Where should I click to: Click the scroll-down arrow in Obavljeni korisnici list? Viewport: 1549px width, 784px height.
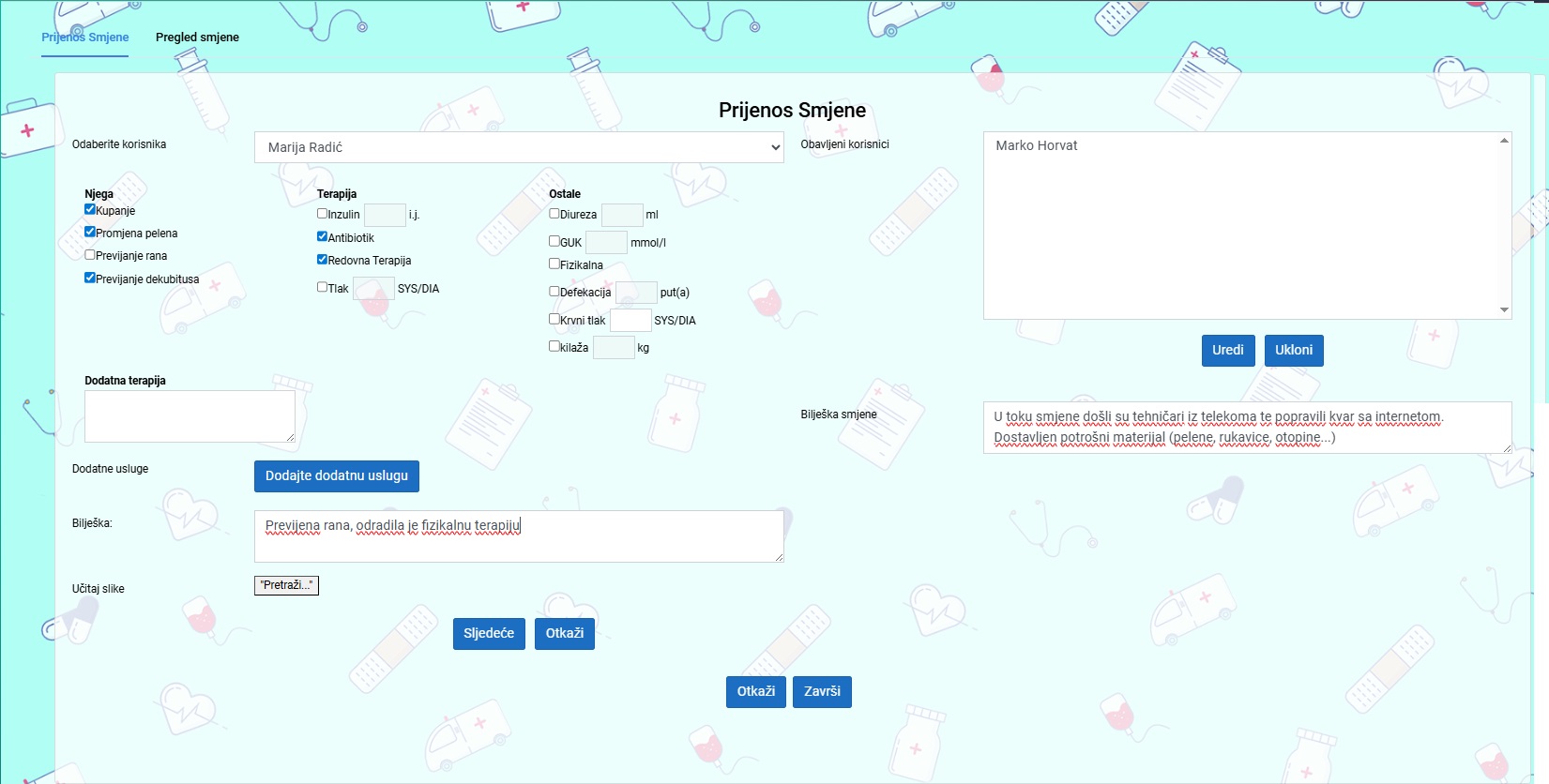point(1504,310)
